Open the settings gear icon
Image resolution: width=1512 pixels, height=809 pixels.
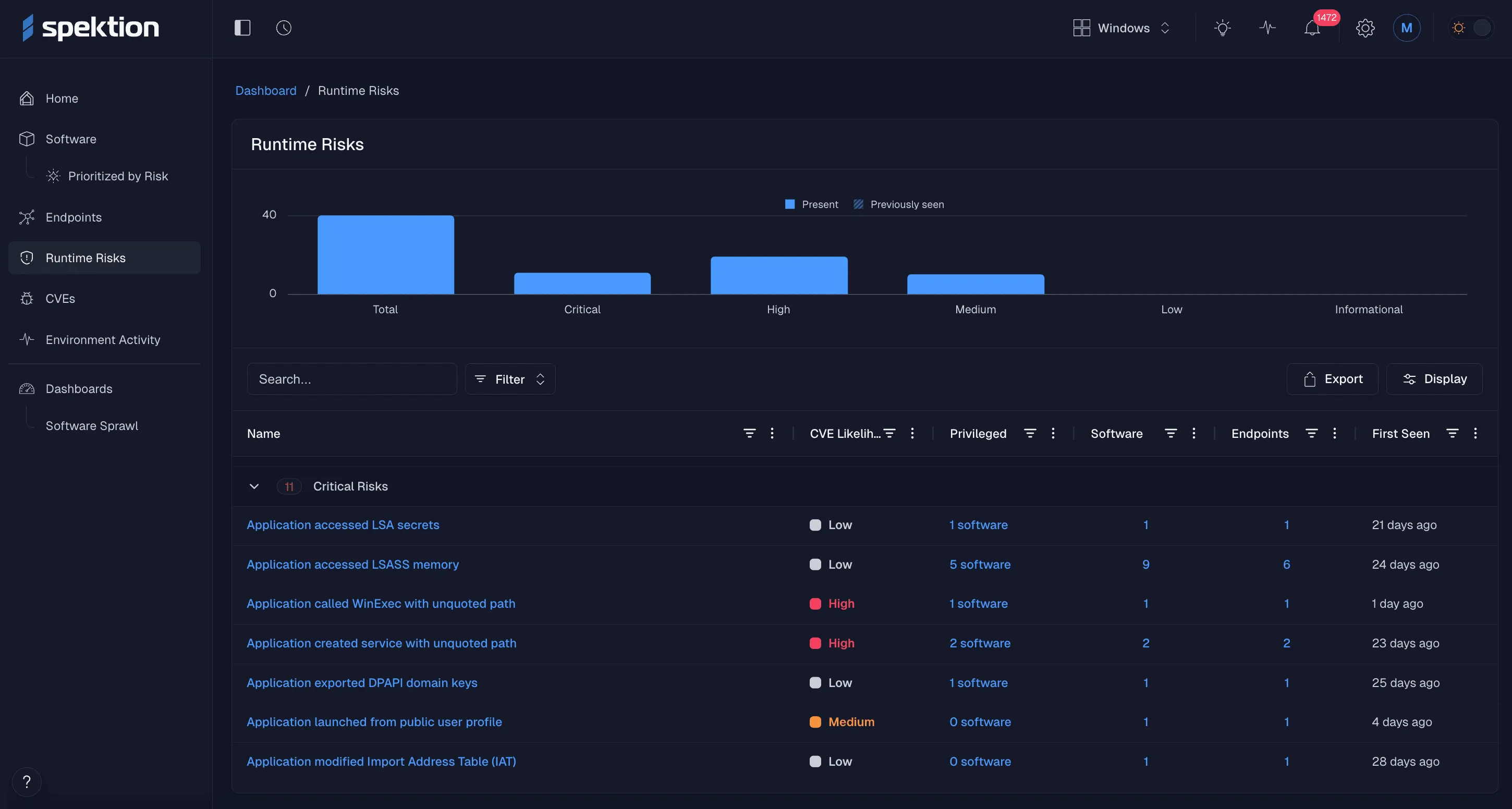1364,28
